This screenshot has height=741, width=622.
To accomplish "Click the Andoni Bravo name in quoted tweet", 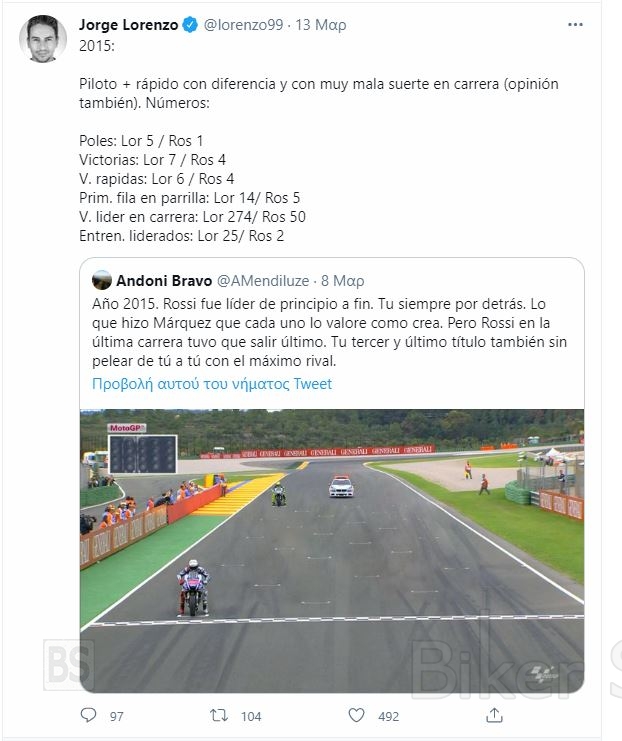I will click(x=162, y=280).
